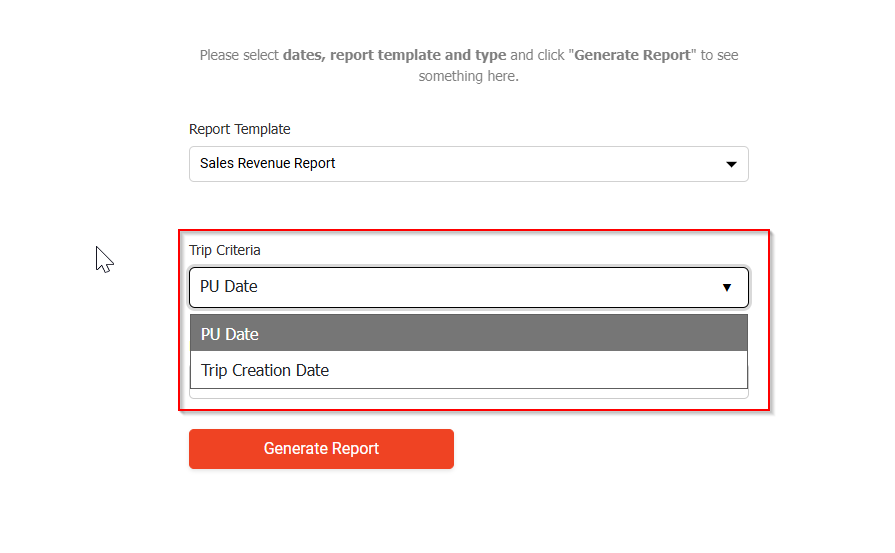Click the "Please select" text at top

pyautogui.click(x=239, y=55)
